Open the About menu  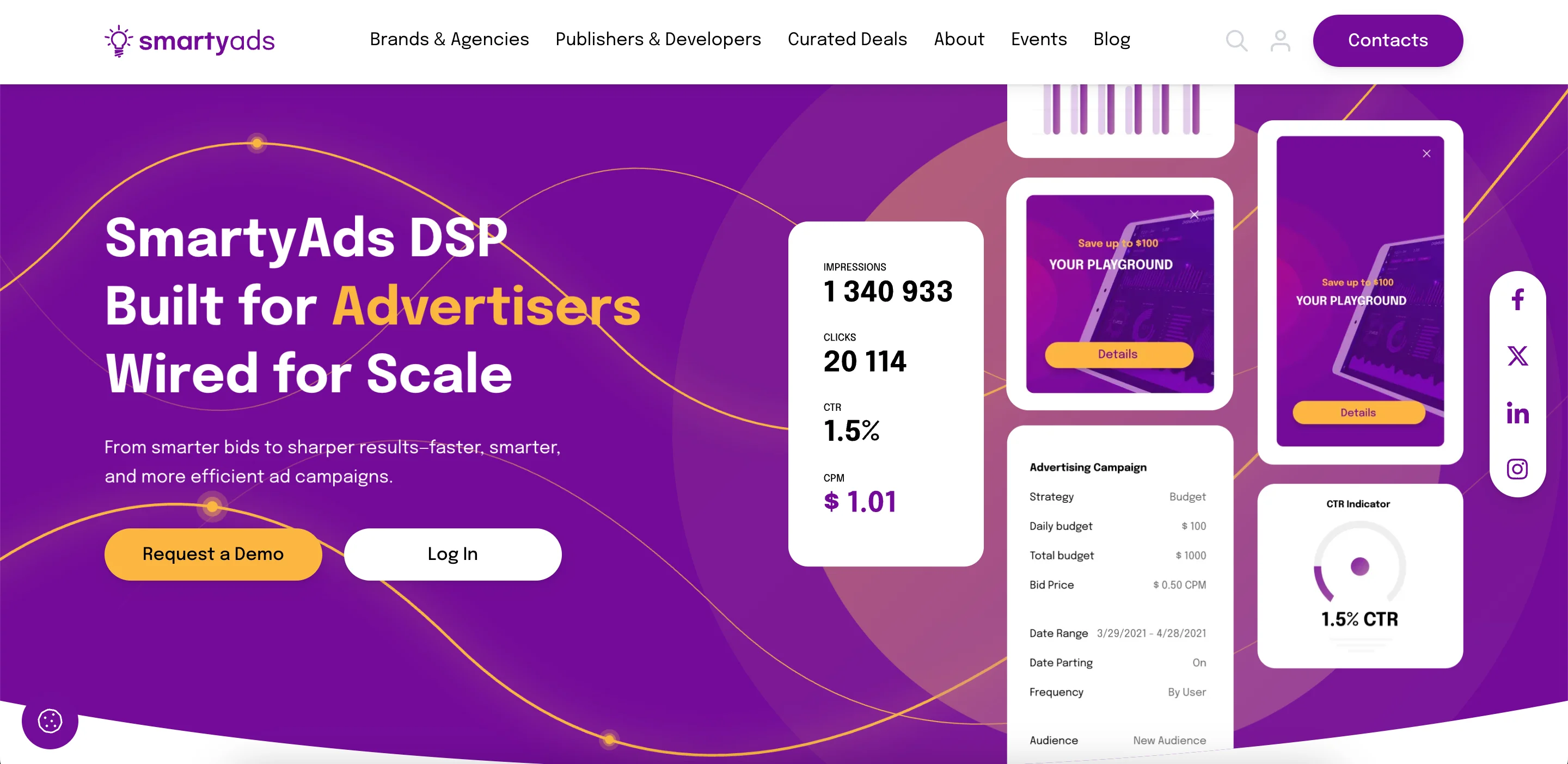[959, 40]
